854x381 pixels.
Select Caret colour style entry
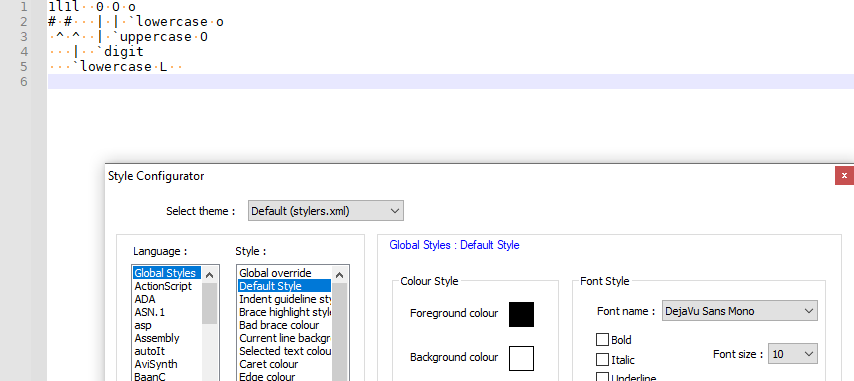284,364
